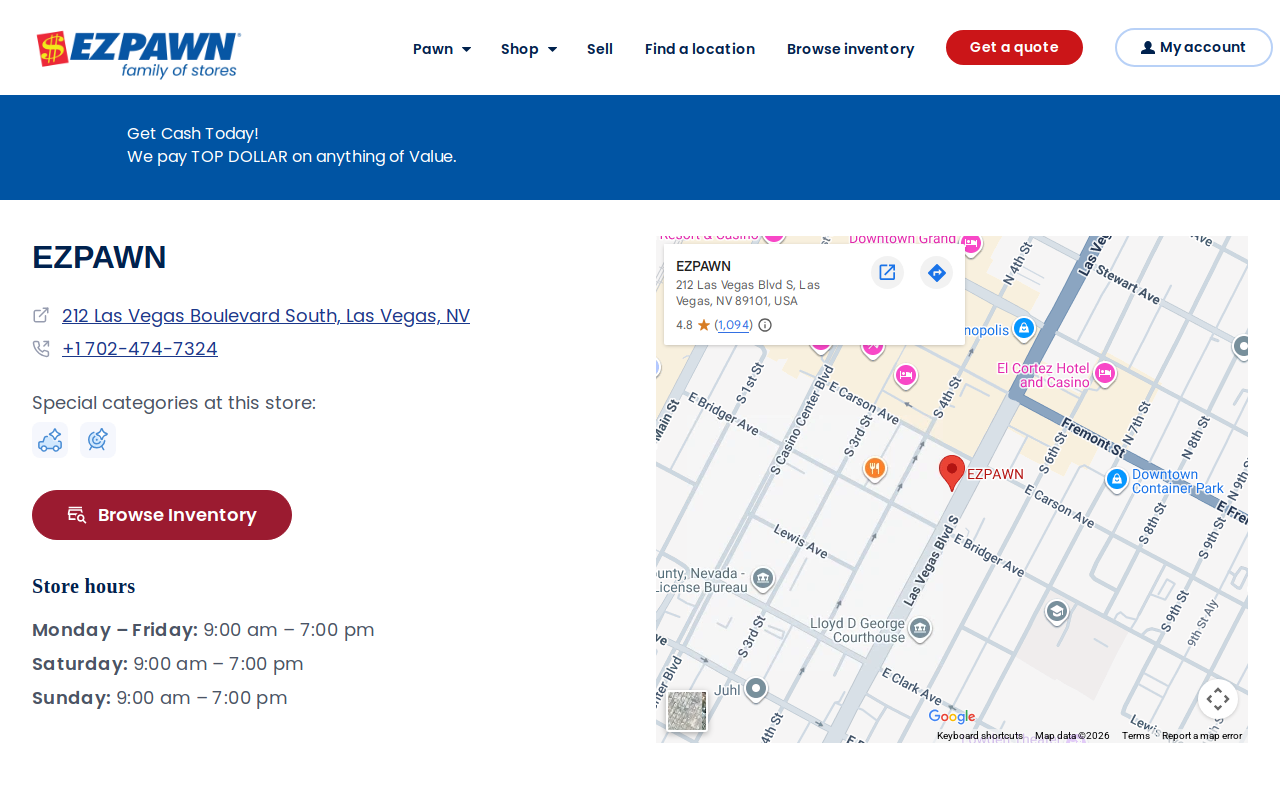Click the external link icon beside the address

(41, 315)
